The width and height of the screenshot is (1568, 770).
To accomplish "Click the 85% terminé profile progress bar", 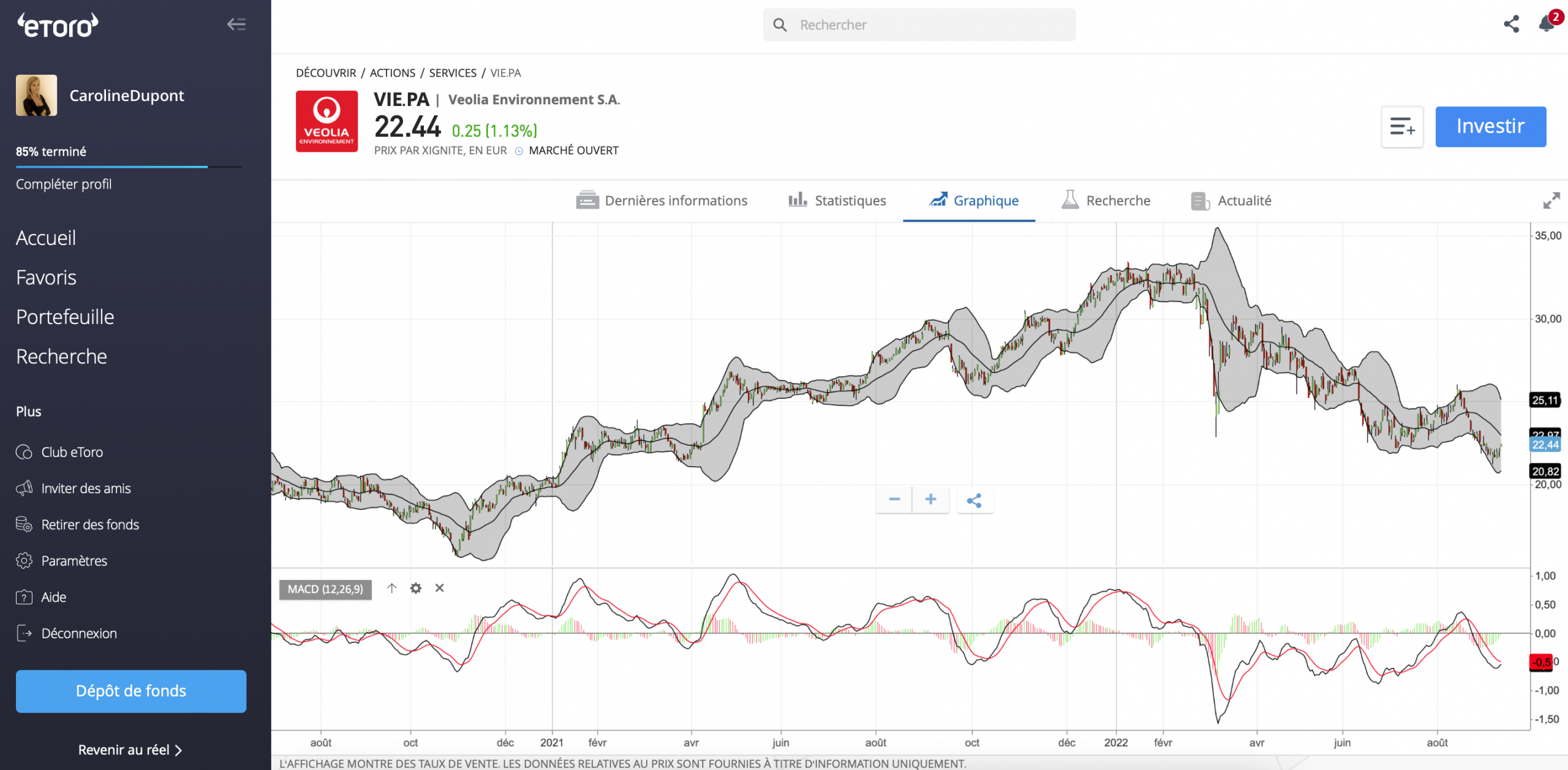I will pos(129,166).
